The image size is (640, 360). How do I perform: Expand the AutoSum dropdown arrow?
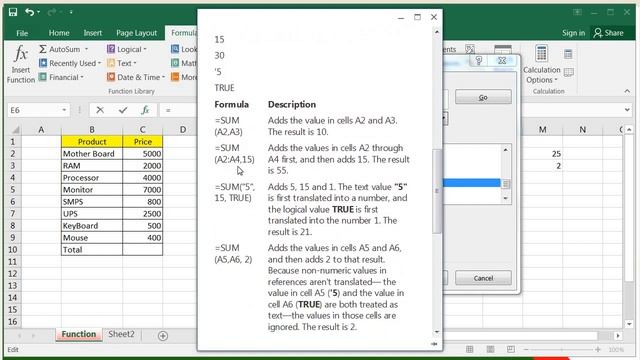point(87,49)
